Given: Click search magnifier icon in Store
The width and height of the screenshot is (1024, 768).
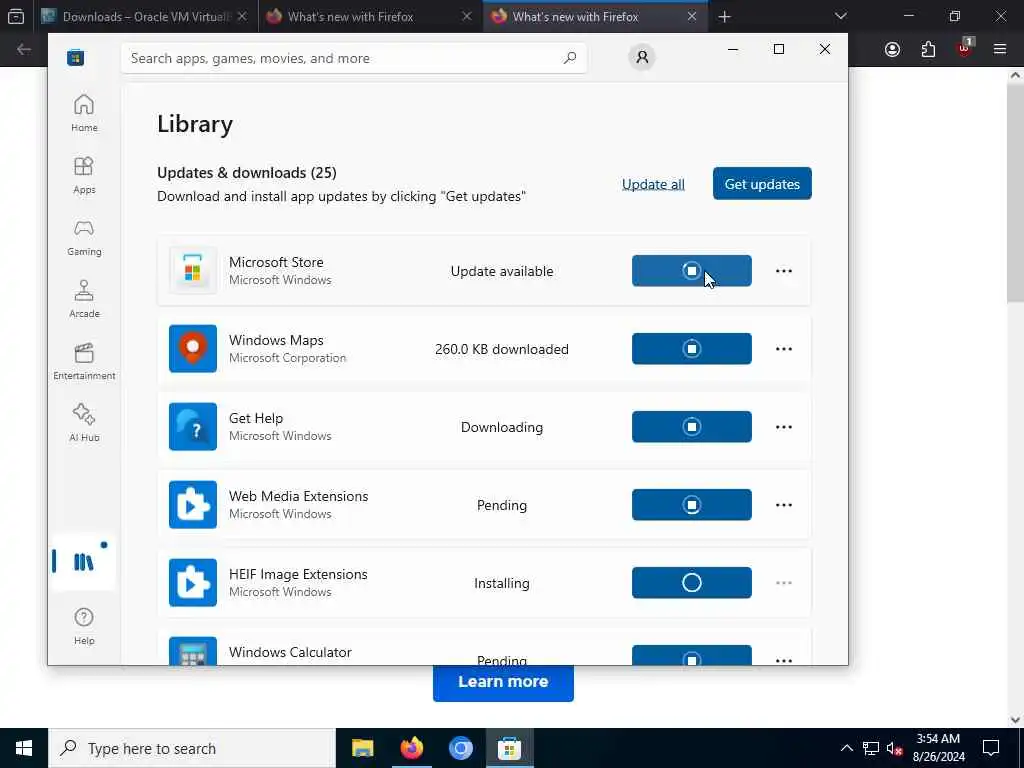Looking at the screenshot, I should point(569,57).
